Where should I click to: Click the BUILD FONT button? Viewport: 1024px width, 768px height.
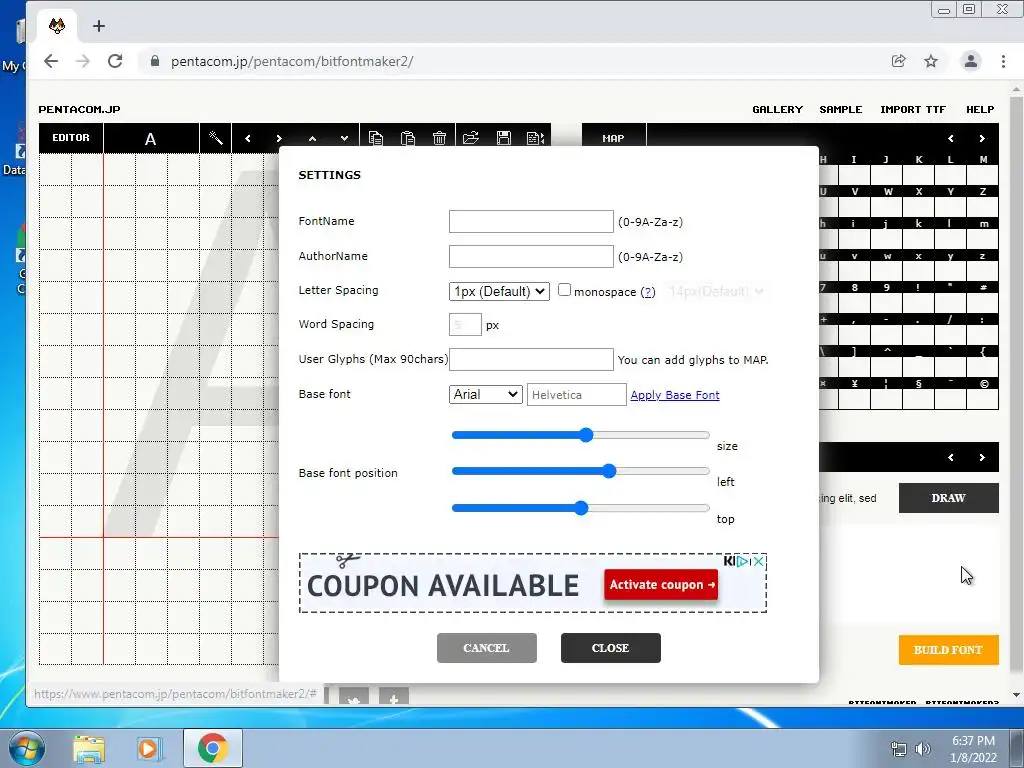(948, 650)
